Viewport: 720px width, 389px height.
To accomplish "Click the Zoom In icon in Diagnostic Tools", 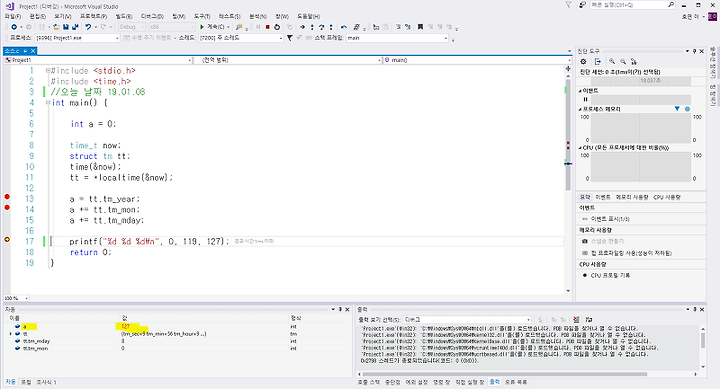I will point(612,62).
